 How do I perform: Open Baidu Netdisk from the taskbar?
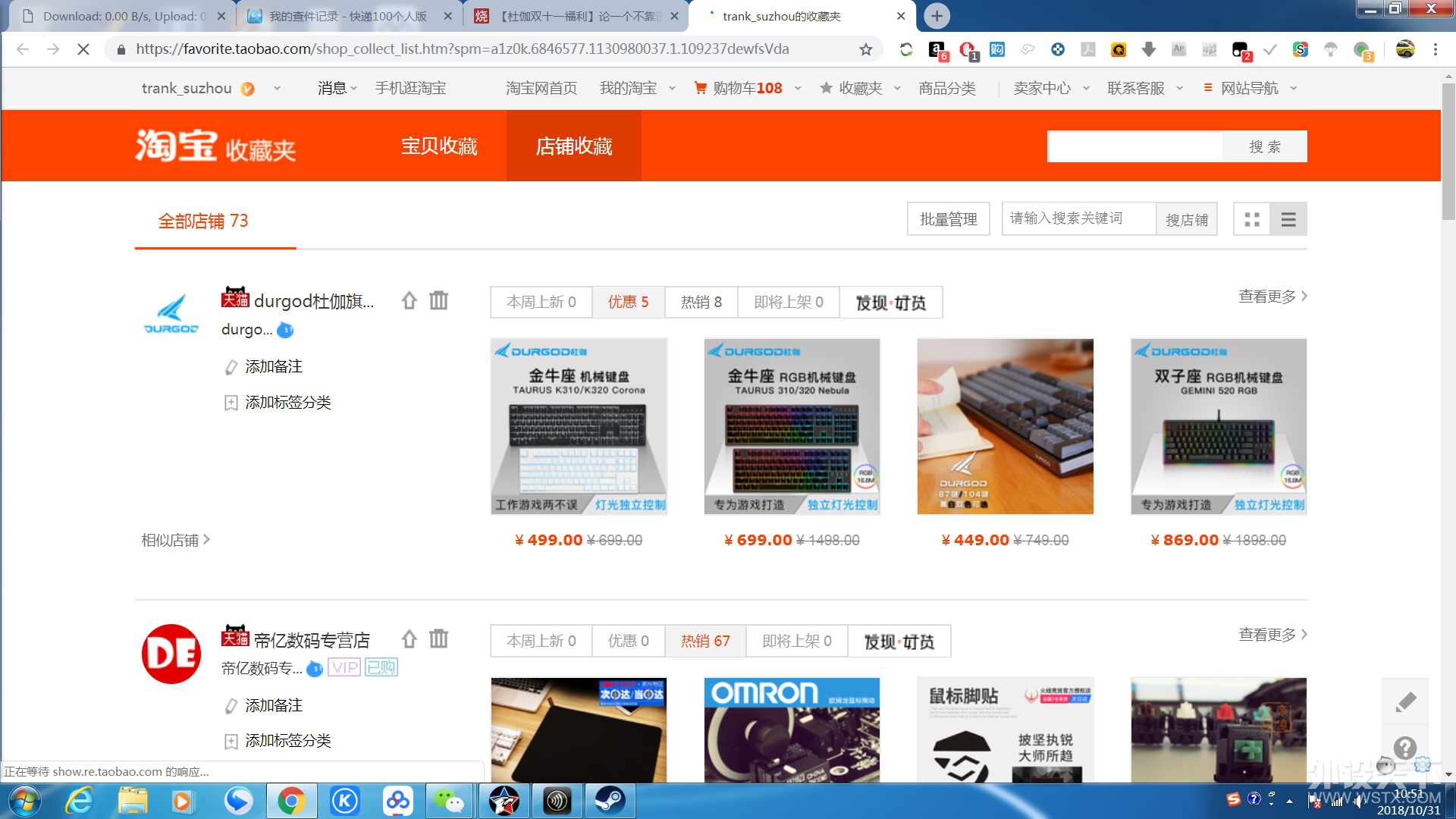[397, 801]
